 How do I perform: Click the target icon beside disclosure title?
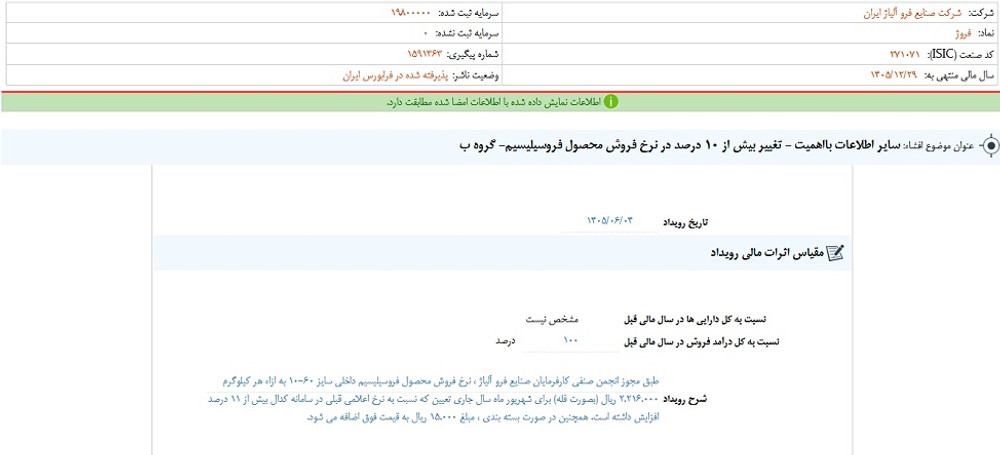(x=990, y=145)
